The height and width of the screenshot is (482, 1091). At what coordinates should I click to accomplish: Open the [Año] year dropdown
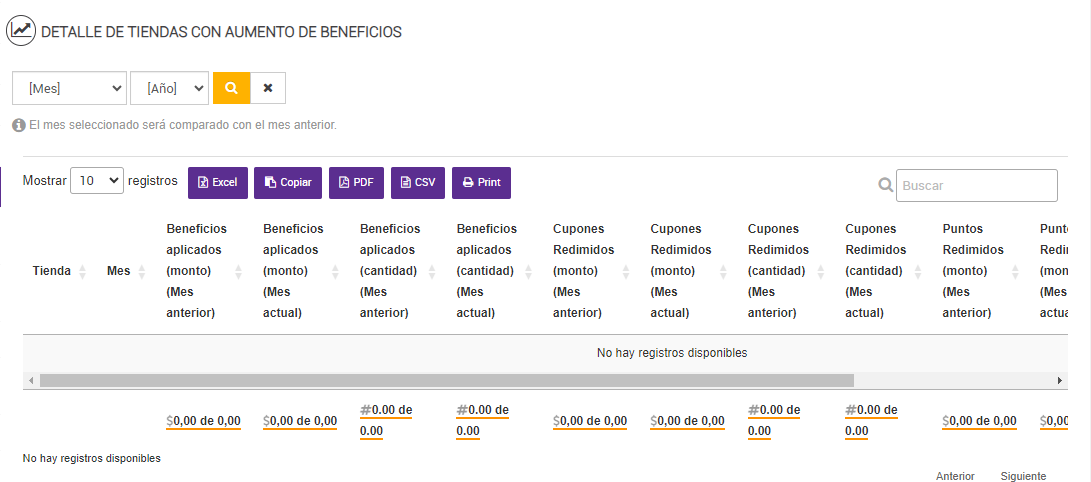tap(169, 88)
